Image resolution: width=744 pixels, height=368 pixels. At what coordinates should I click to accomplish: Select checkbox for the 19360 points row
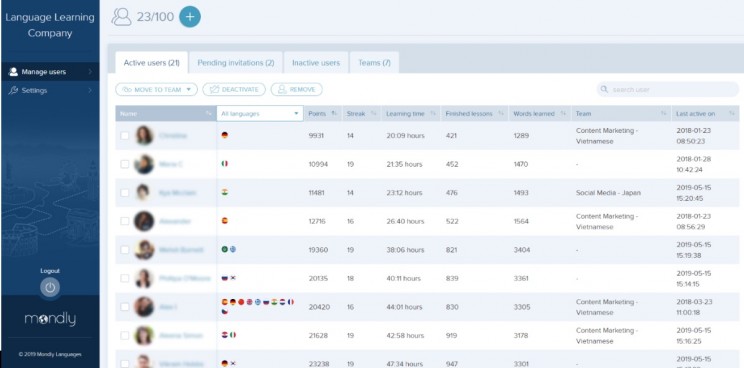(124, 249)
